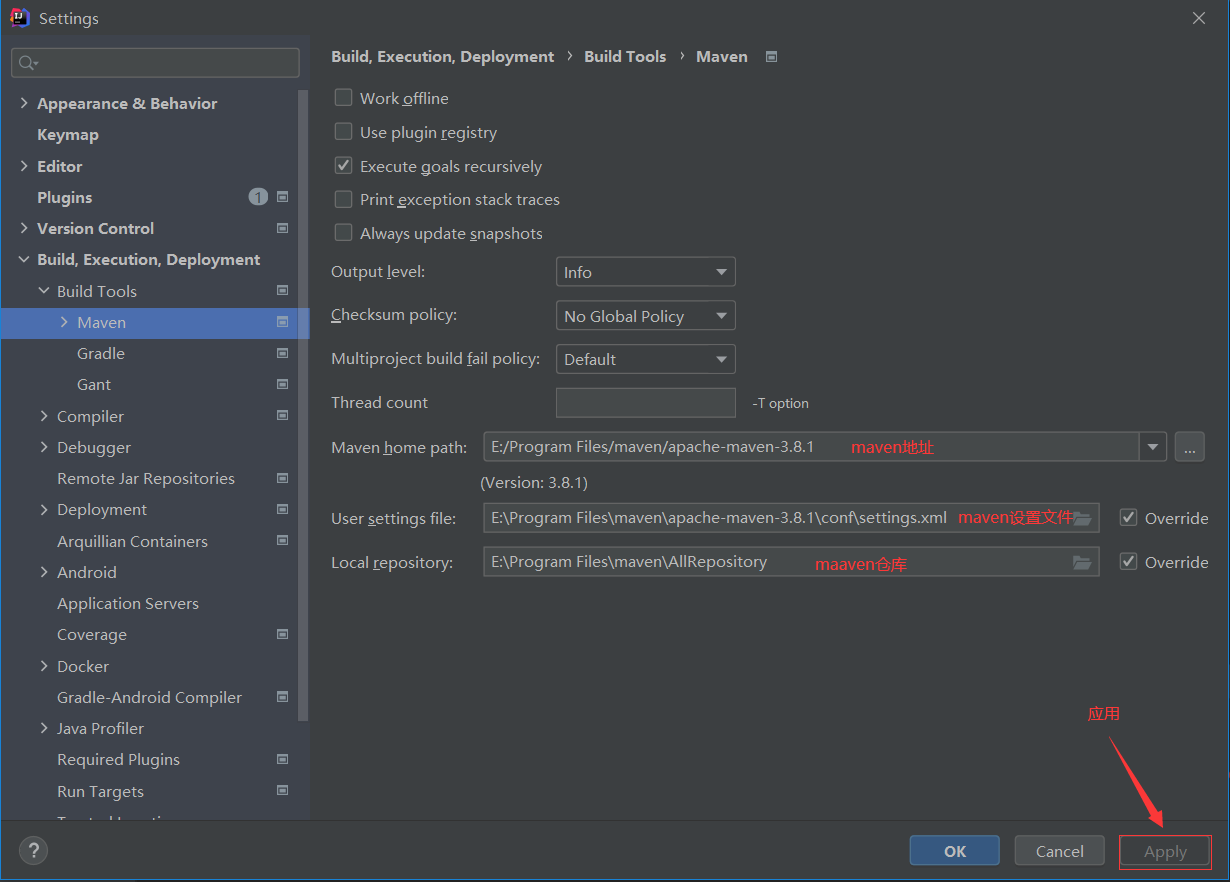Image resolution: width=1230 pixels, height=882 pixels.
Task: Click project-level icon next to Maven breadcrumb
Action: (x=771, y=57)
